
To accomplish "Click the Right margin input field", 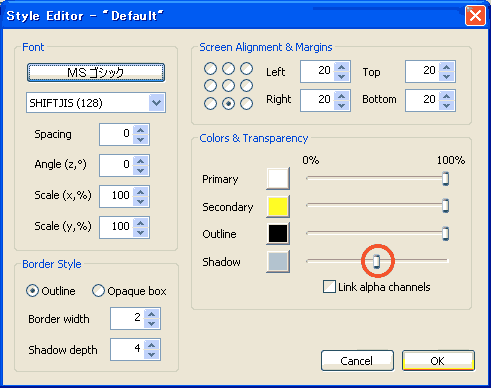I will [x=317, y=100].
